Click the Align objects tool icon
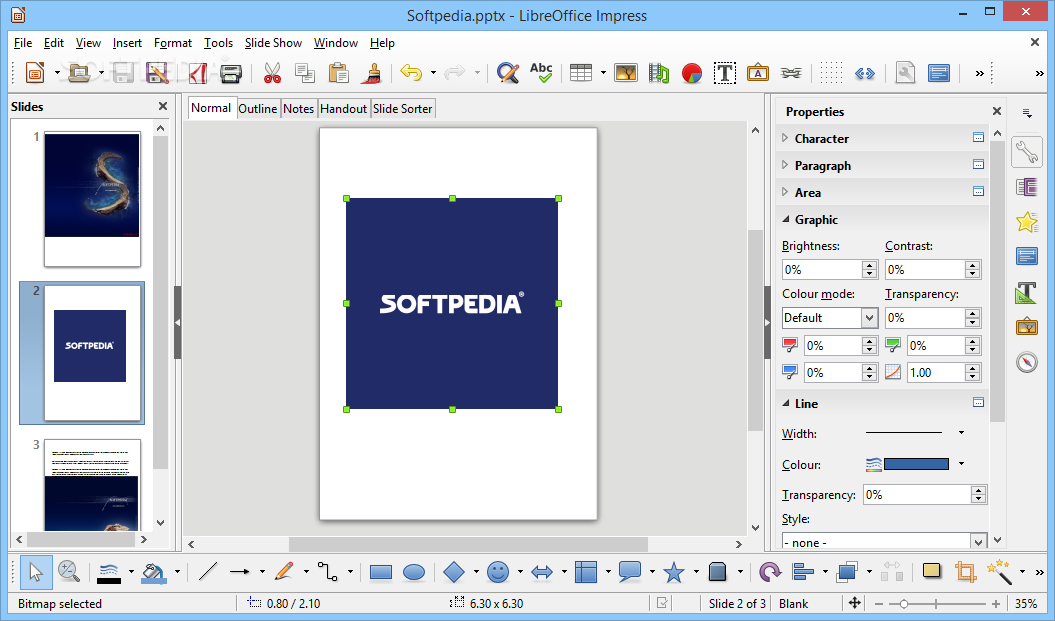 [803, 573]
